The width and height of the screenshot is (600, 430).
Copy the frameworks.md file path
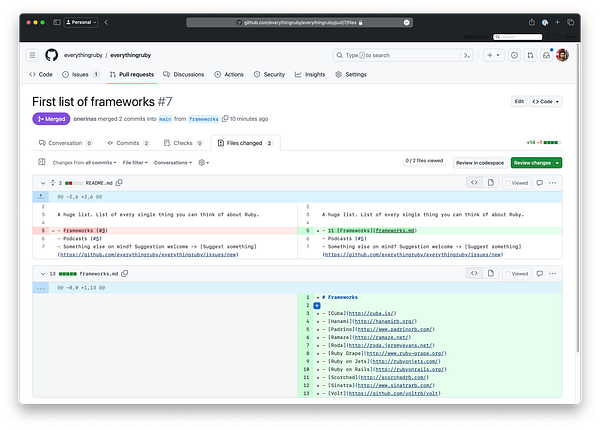(124, 274)
